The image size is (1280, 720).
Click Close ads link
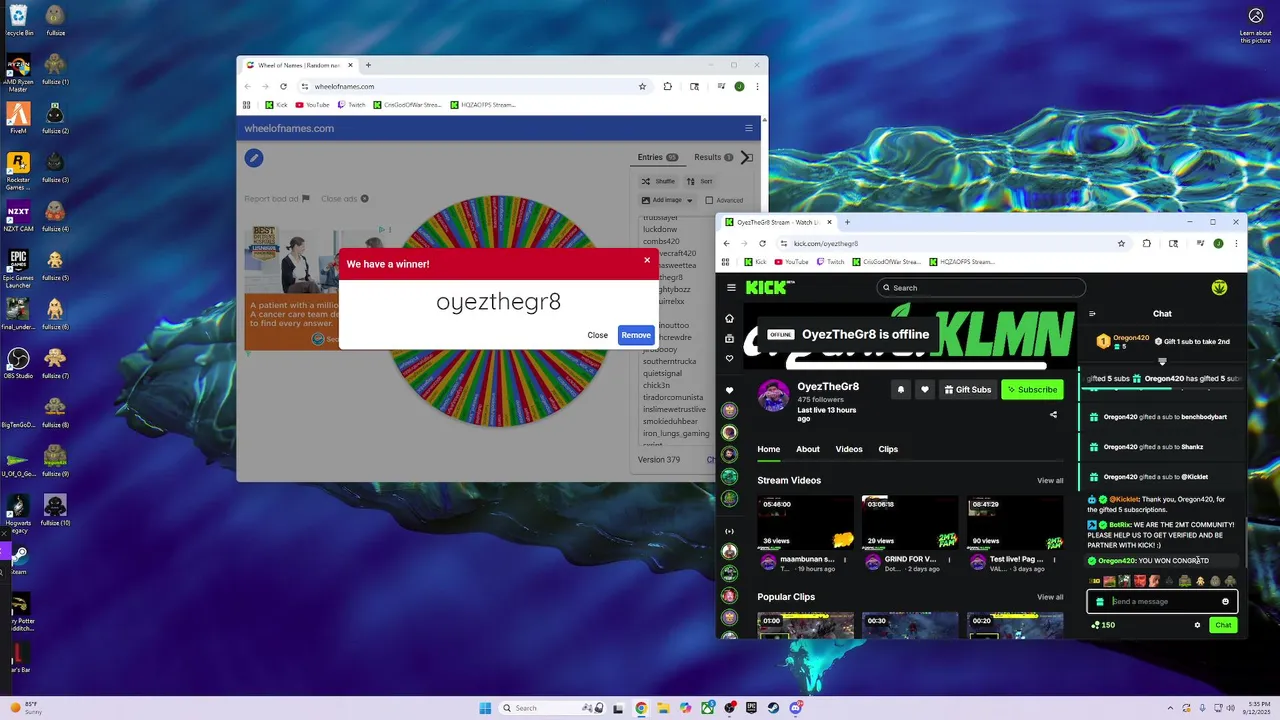[345, 199]
